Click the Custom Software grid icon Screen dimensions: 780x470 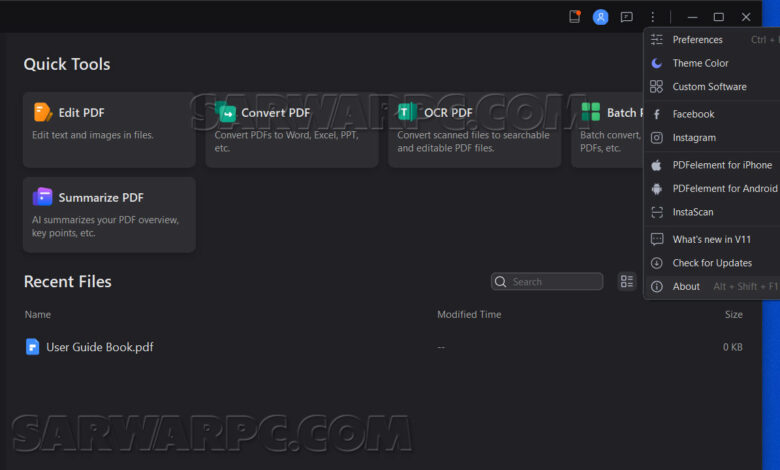click(657, 87)
